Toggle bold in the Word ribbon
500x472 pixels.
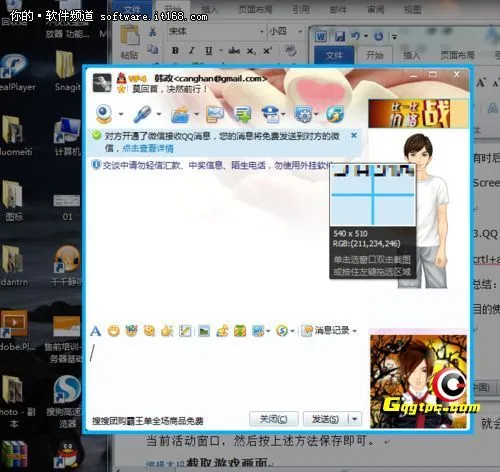(175, 51)
